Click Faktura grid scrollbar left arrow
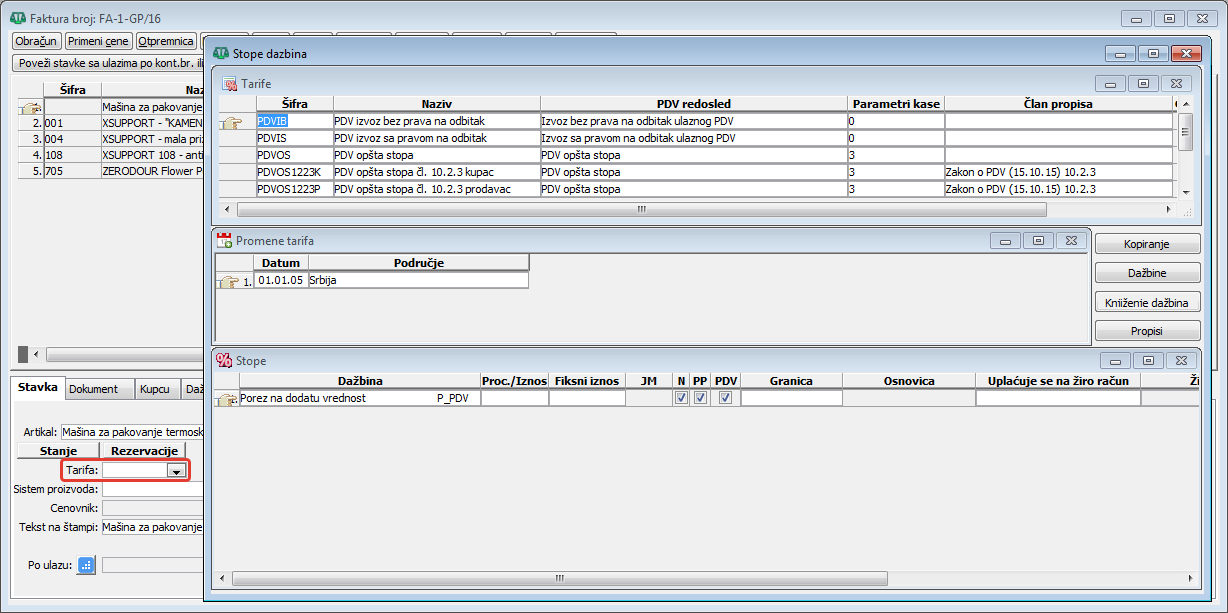The image size is (1228, 613). [37, 354]
